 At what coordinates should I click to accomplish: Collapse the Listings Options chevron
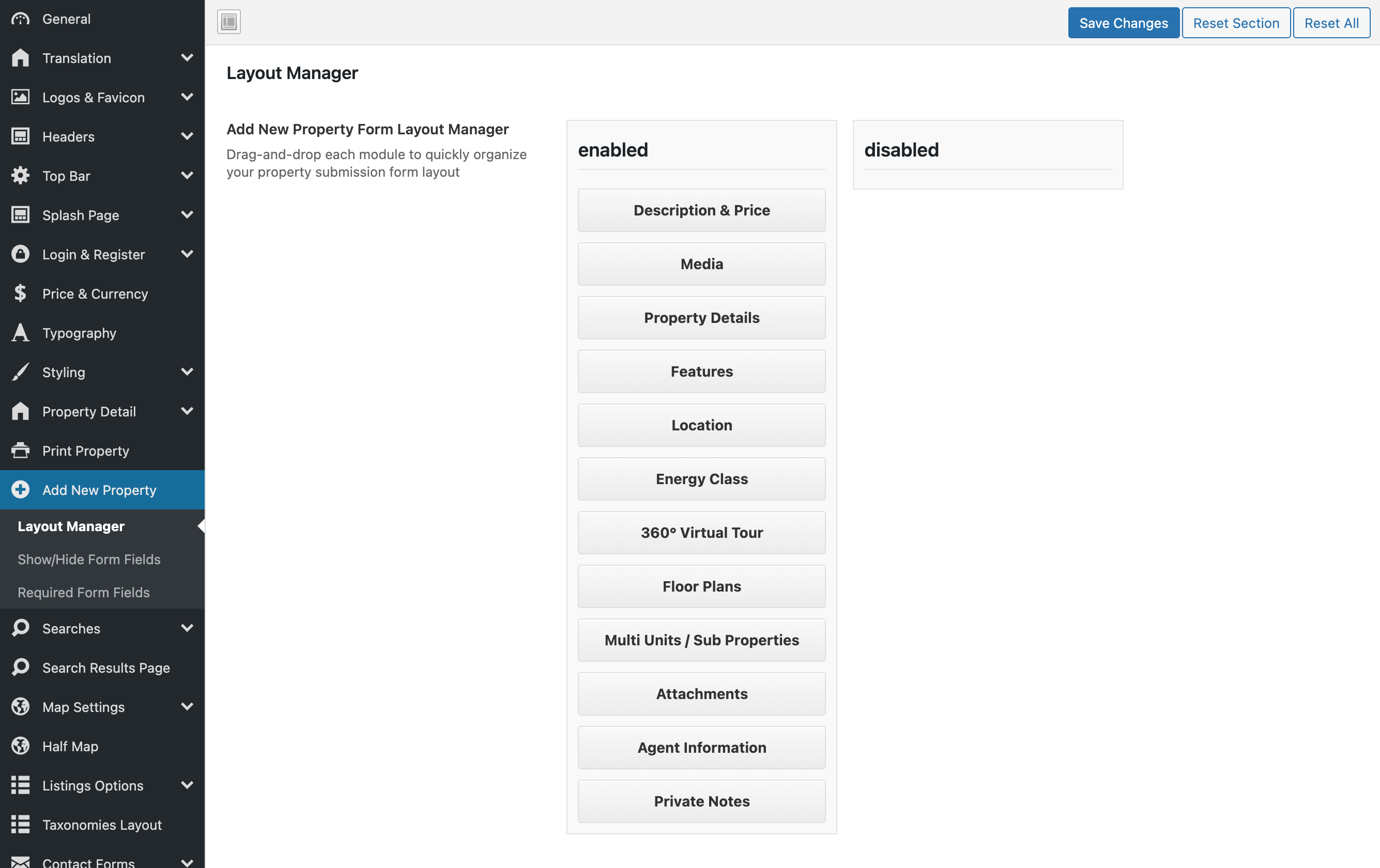tap(188, 785)
